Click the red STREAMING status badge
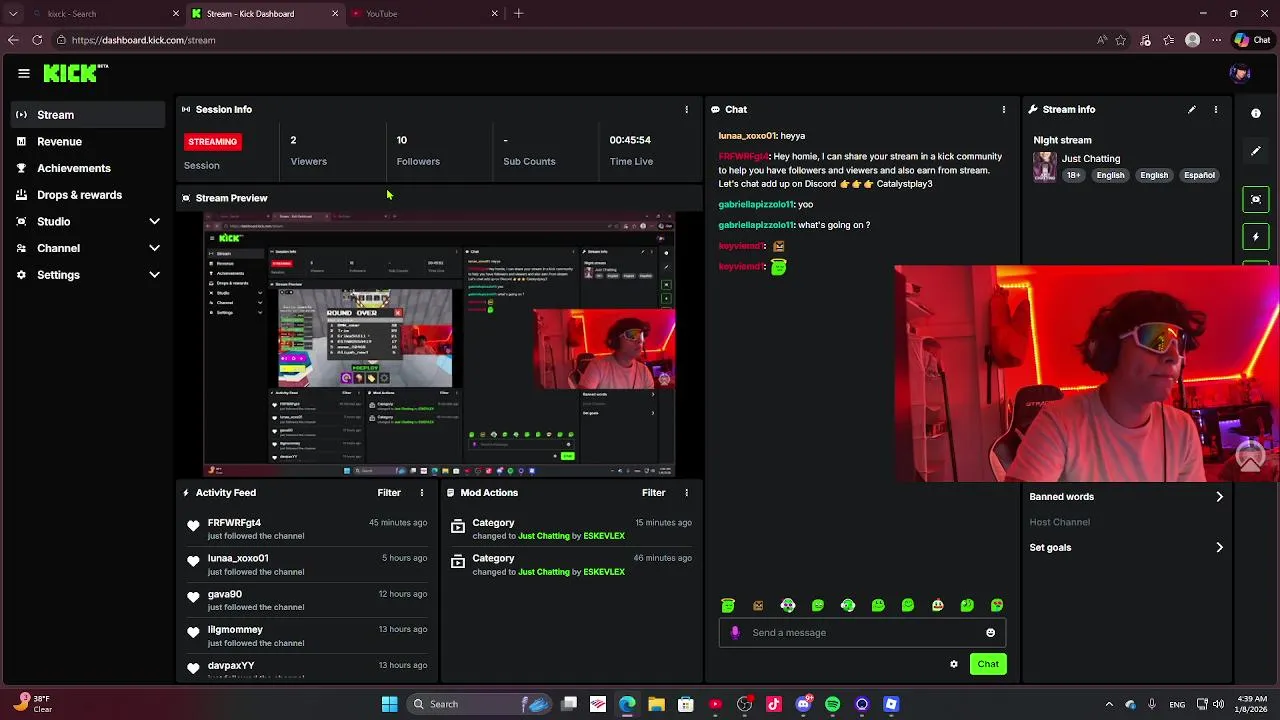 [x=212, y=142]
